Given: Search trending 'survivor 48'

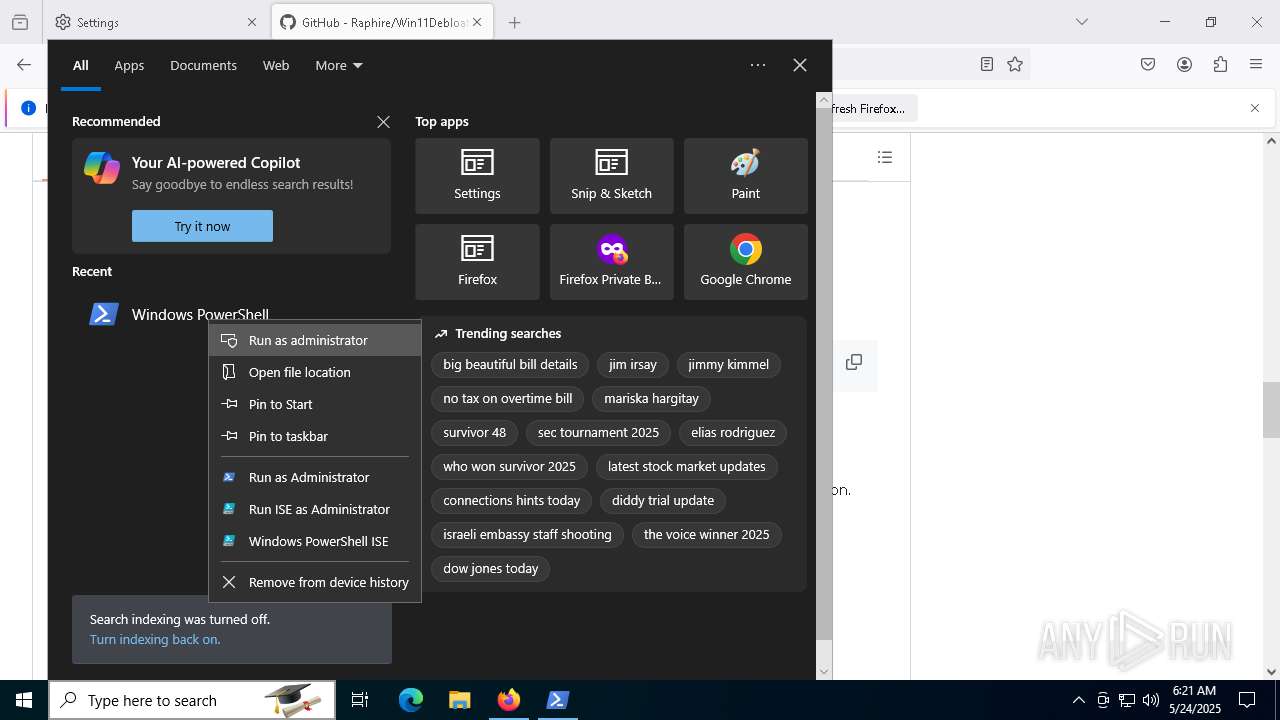Looking at the screenshot, I should [x=474, y=433].
